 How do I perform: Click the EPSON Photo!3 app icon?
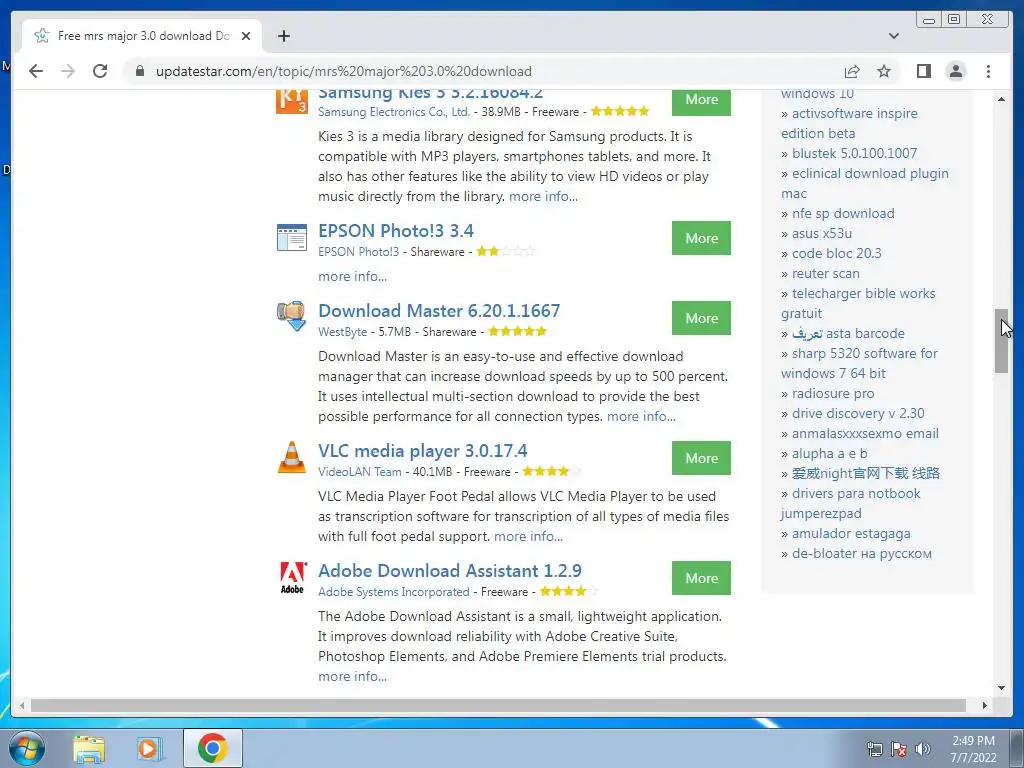[292, 238]
